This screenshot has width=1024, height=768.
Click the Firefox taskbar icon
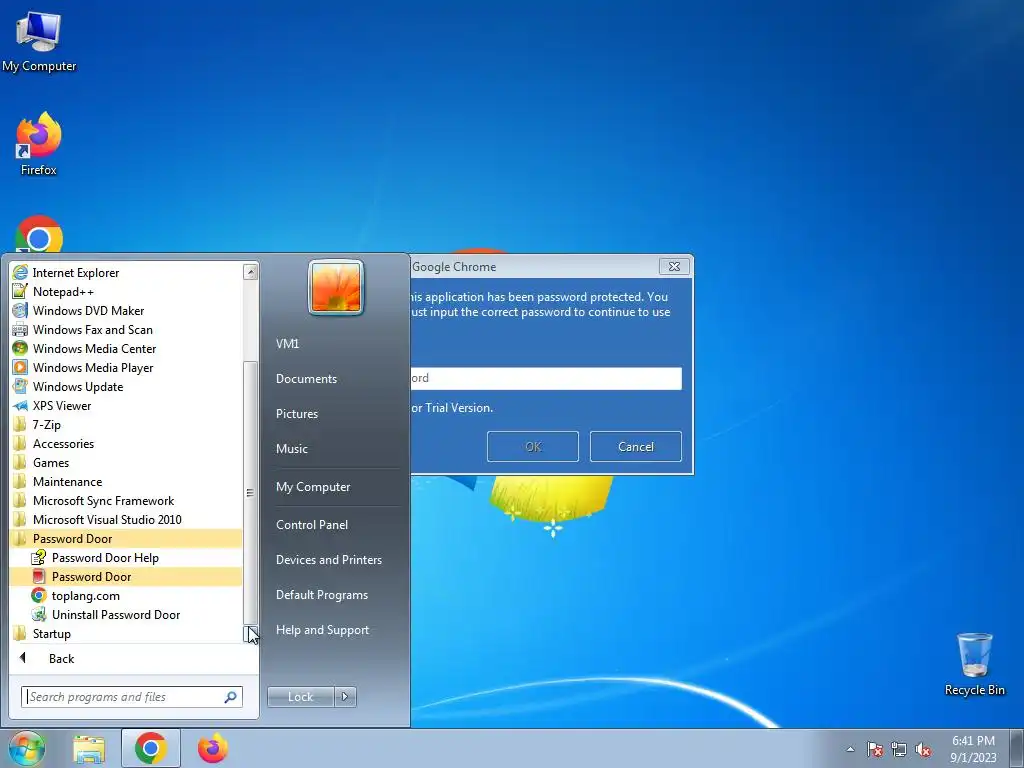pos(213,748)
